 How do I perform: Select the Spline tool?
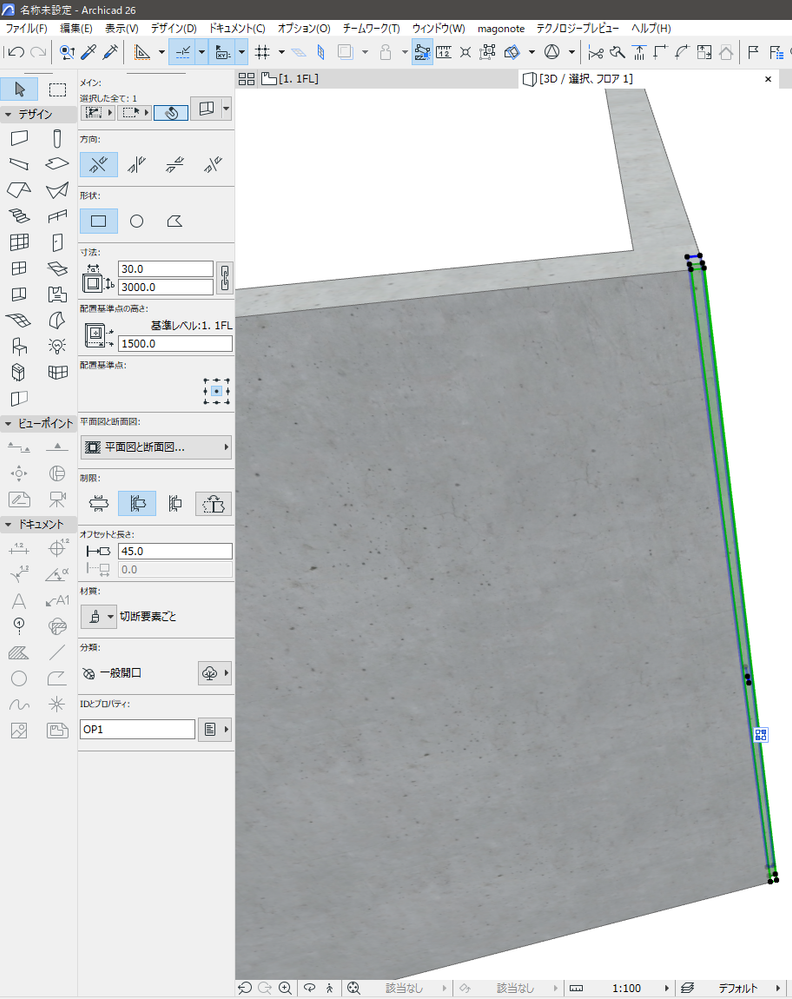pos(19,704)
